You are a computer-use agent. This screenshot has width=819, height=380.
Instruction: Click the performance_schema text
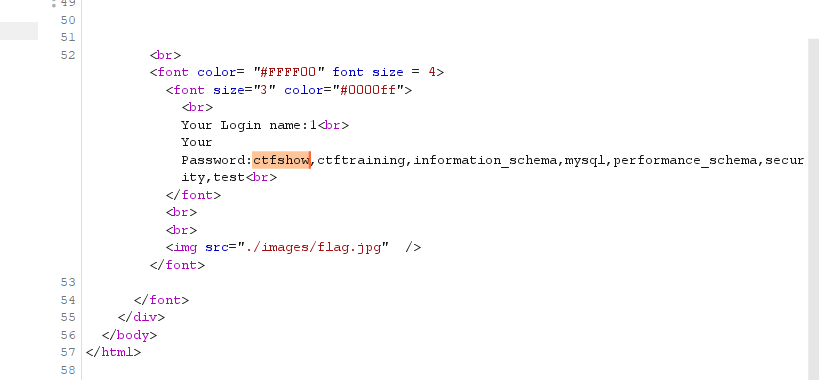685,160
